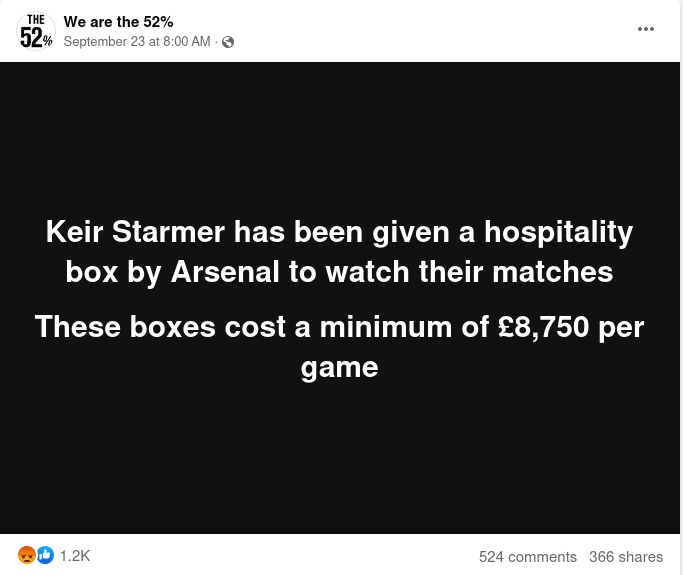The image size is (683, 575).
Task: Open the We are the 52% page name
Action: 118,22
